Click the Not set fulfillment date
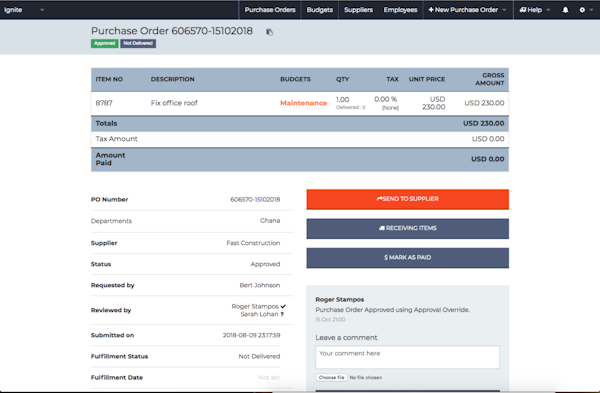This screenshot has width=600, height=393. [x=269, y=378]
